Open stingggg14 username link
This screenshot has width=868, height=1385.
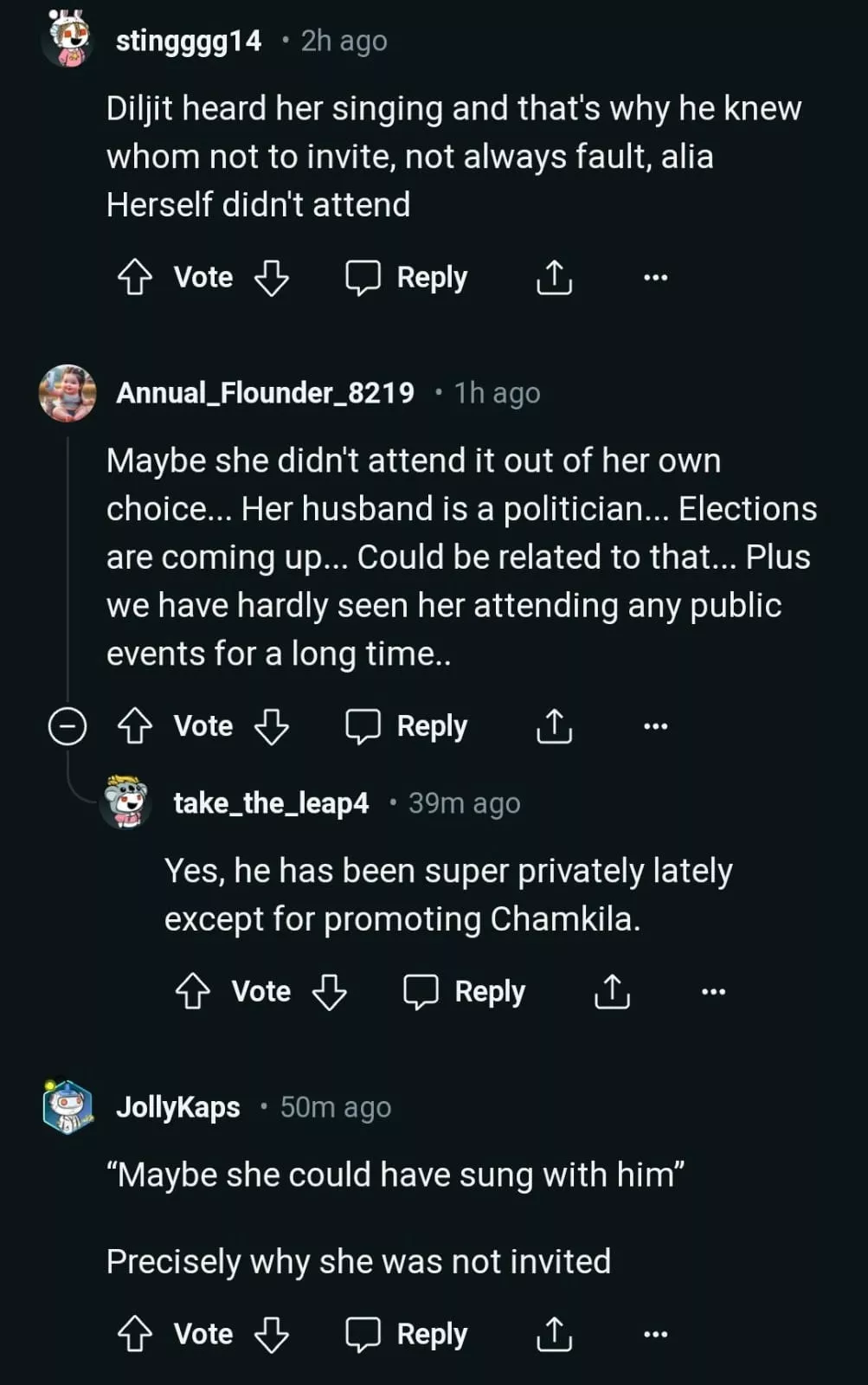click(189, 41)
